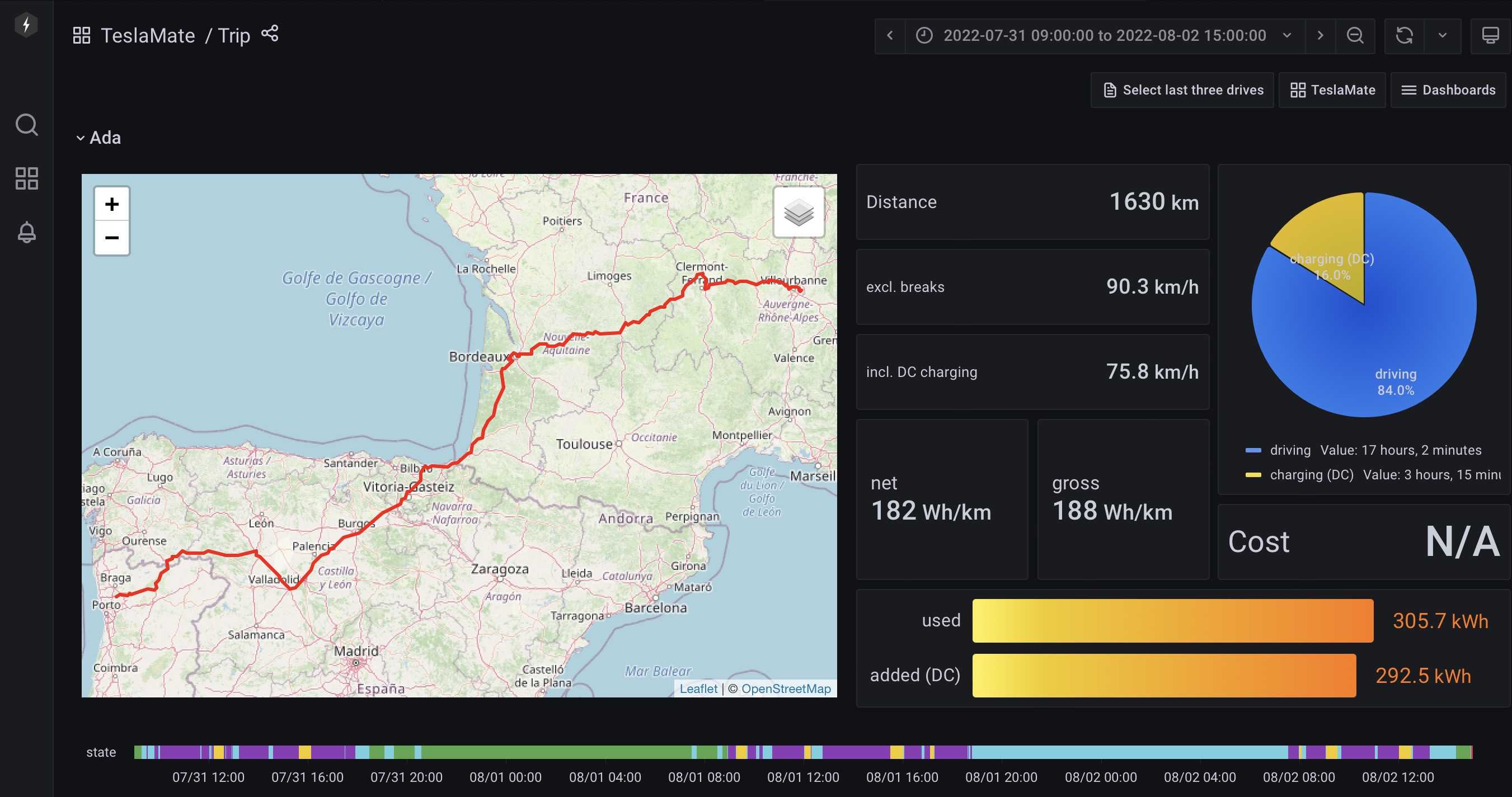Open the dashboards grid icon in sidebar

click(26, 178)
